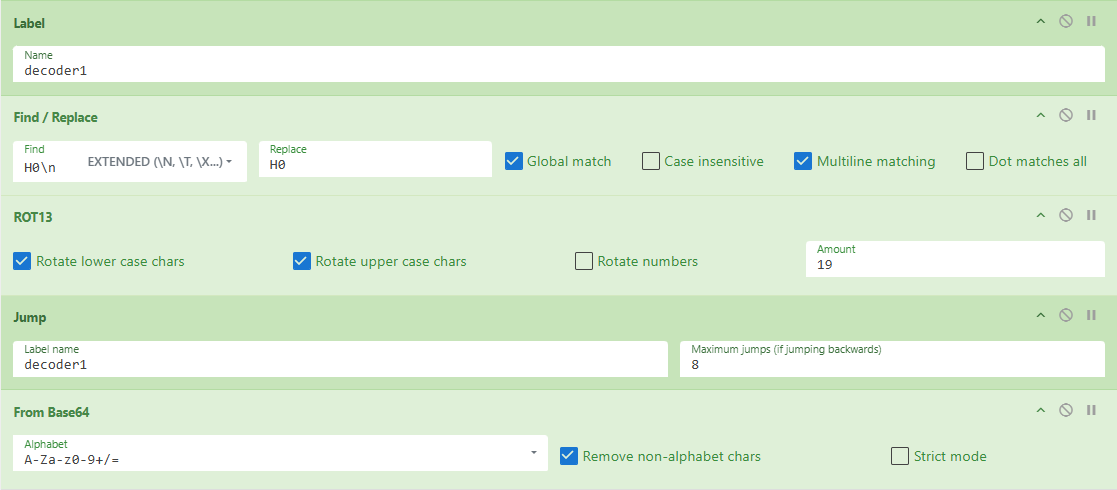
Task: Disable the Label operation
Action: tap(1066, 21)
